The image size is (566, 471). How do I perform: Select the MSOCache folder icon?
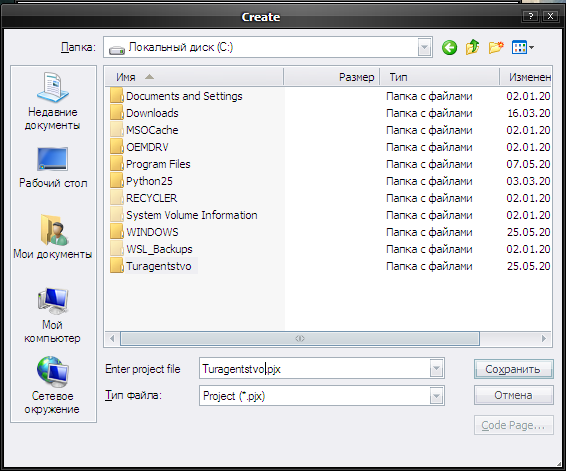pyautogui.click(x=117, y=130)
